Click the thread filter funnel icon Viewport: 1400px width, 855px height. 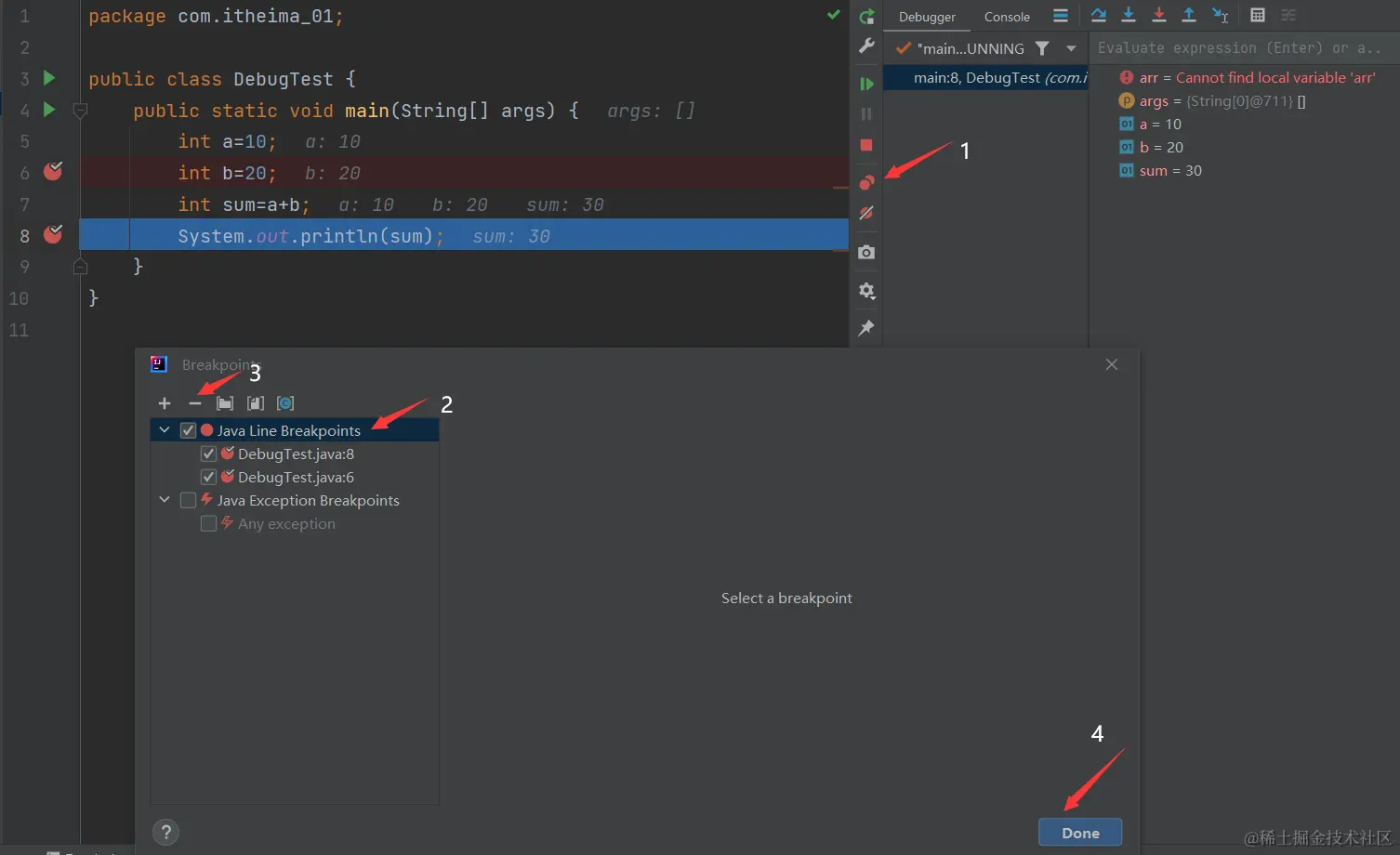(1042, 48)
